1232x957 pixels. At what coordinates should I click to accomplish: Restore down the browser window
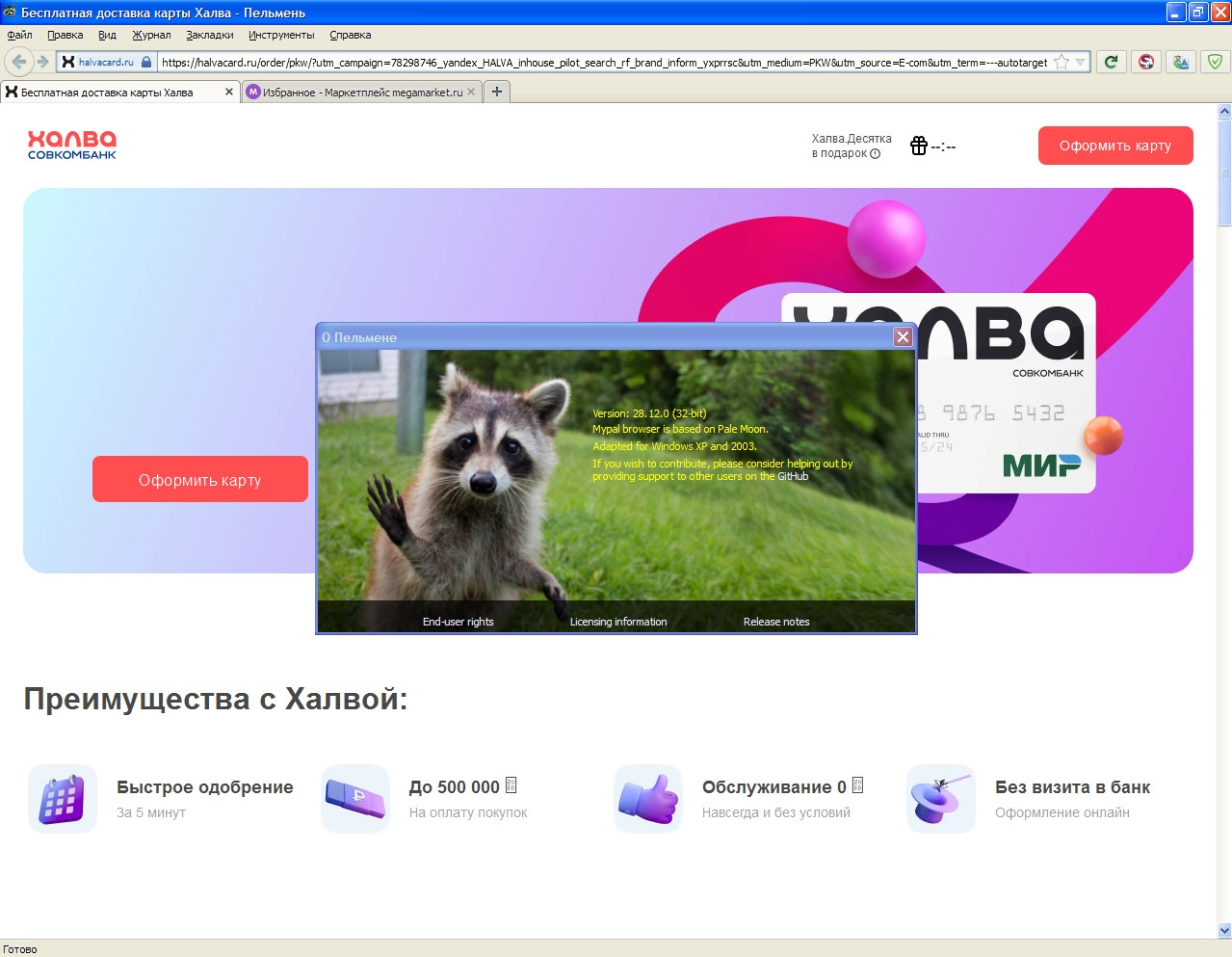click(1198, 13)
